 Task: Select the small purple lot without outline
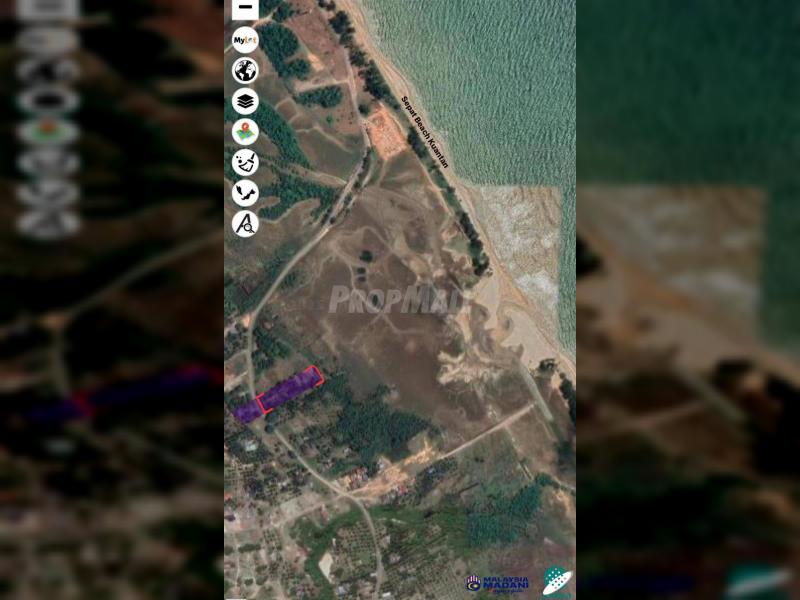(246, 410)
